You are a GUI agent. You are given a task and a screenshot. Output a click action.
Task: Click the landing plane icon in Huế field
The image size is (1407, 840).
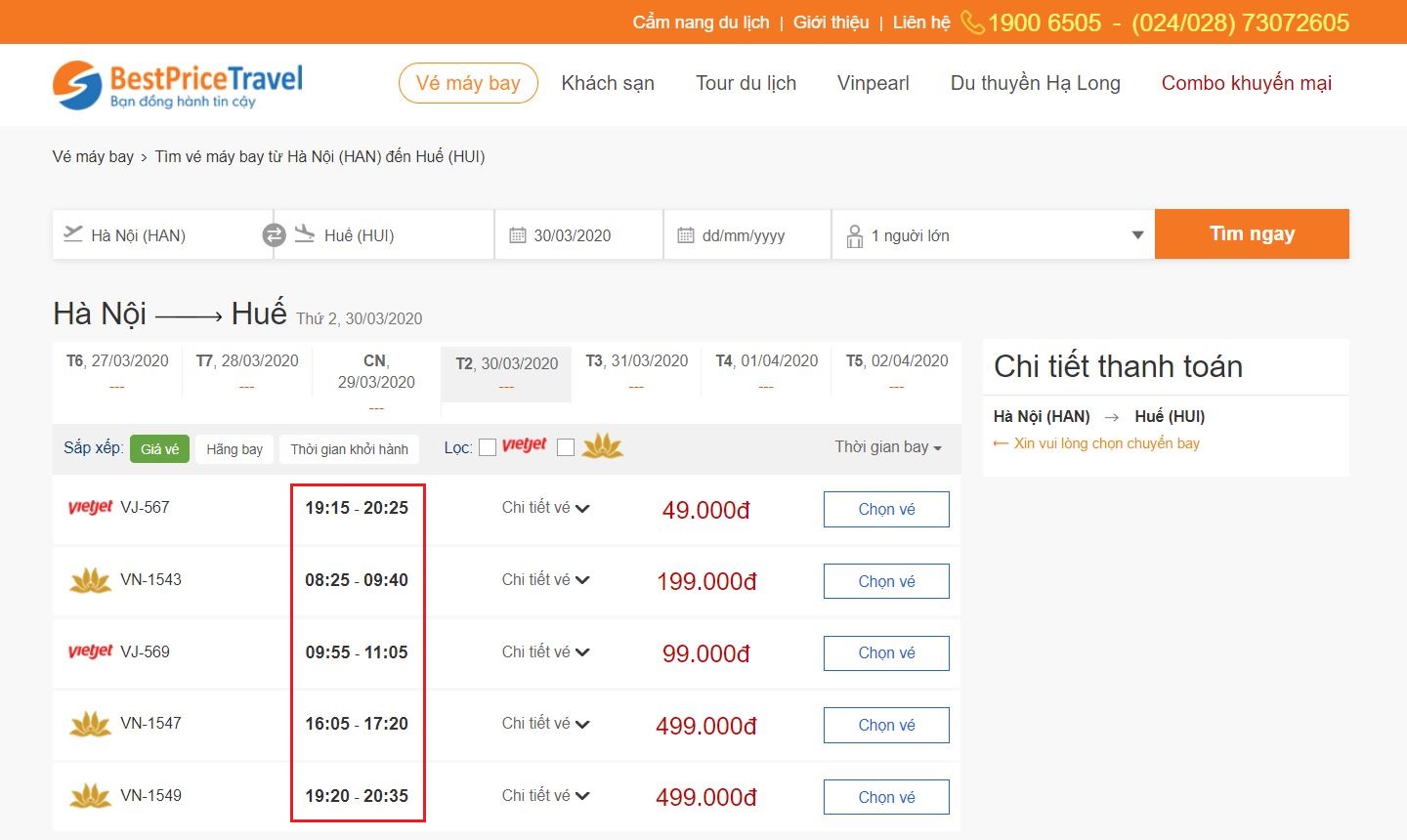(x=305, y=233)
